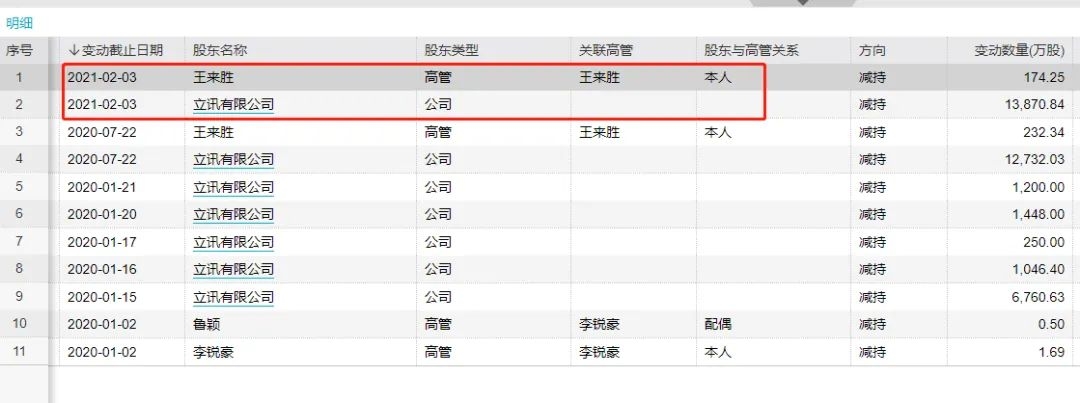Select row number 1 in 序号 column

point(19,77)
